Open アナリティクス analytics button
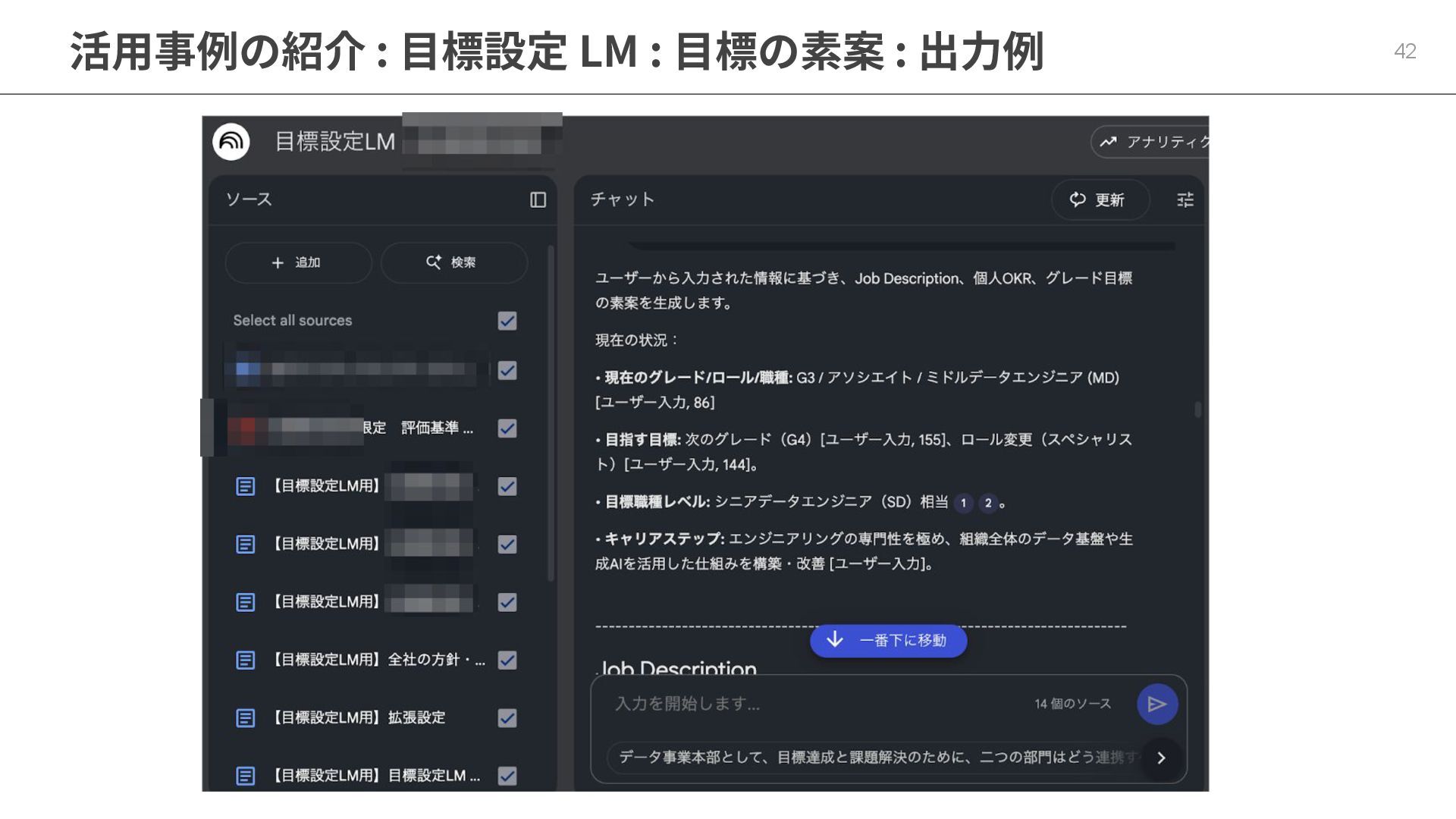Viewport: 1456px width, 819px height. (x=1153, y=142)
